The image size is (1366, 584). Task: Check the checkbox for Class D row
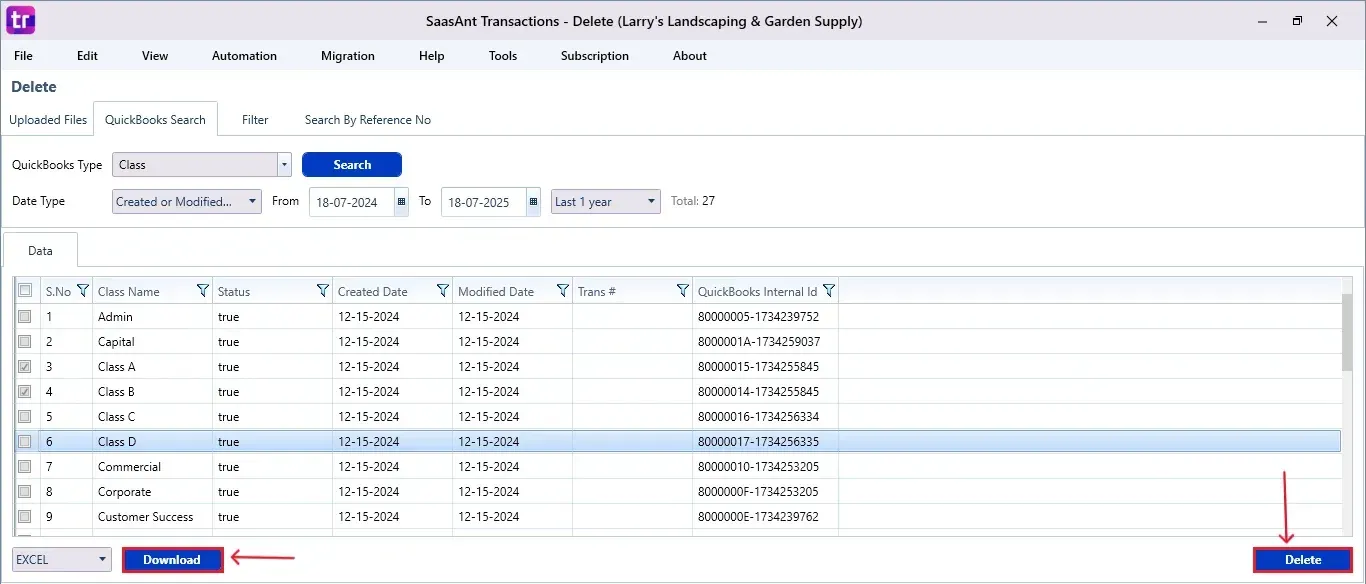pos(25,441)
